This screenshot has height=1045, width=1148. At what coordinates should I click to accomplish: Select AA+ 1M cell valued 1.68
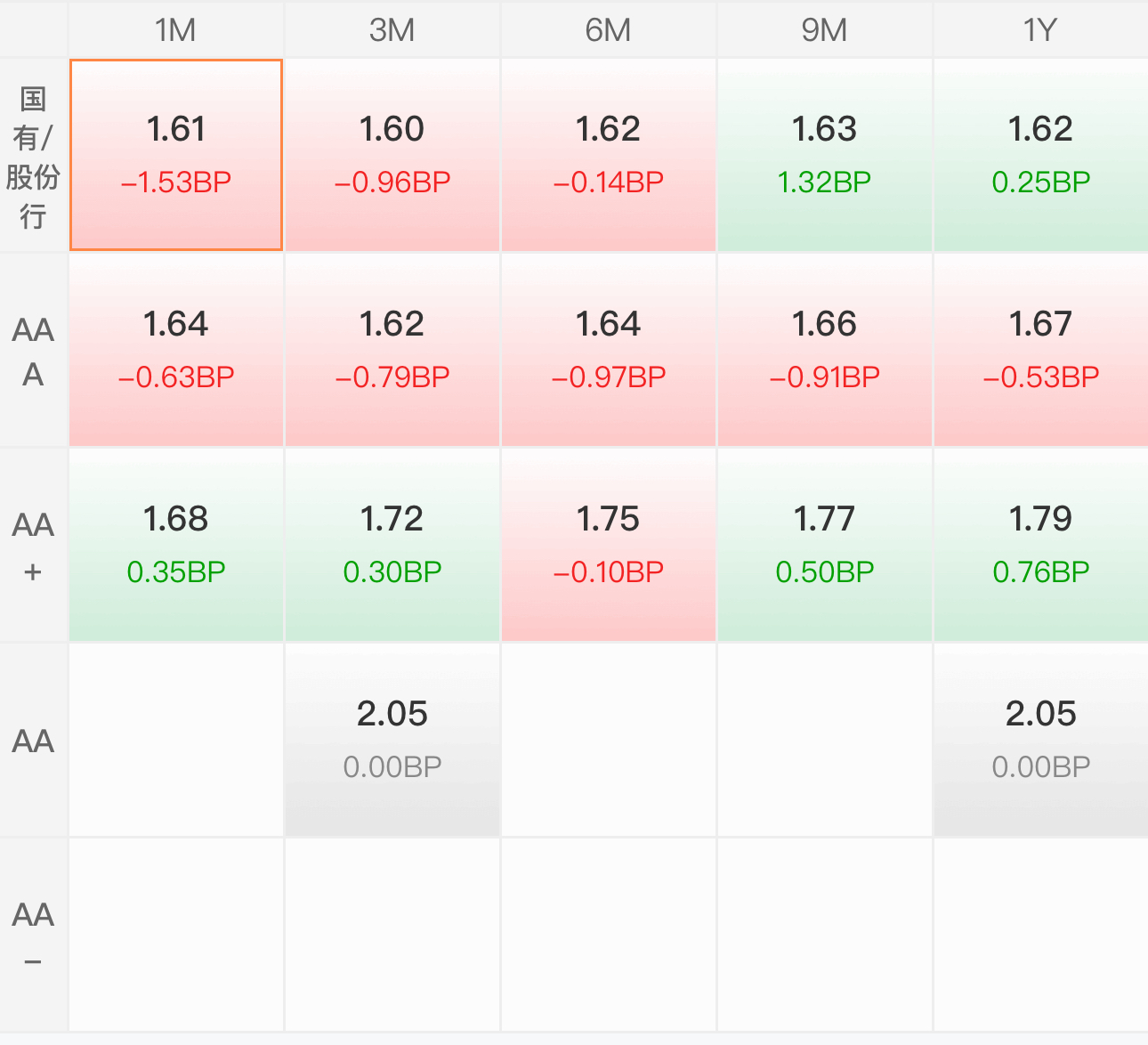point(176,546)
